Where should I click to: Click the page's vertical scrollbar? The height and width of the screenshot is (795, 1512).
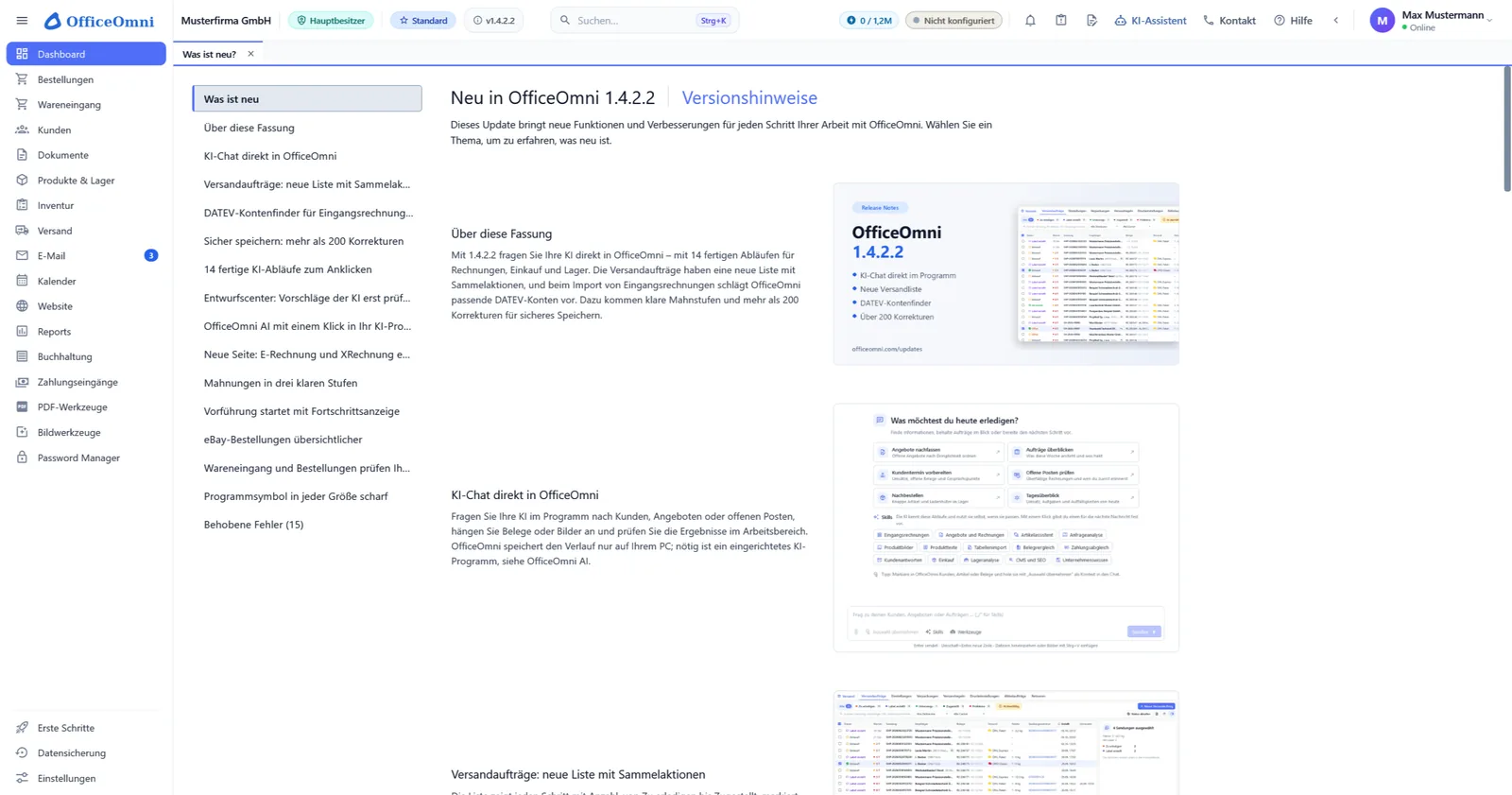point(1507,129)
